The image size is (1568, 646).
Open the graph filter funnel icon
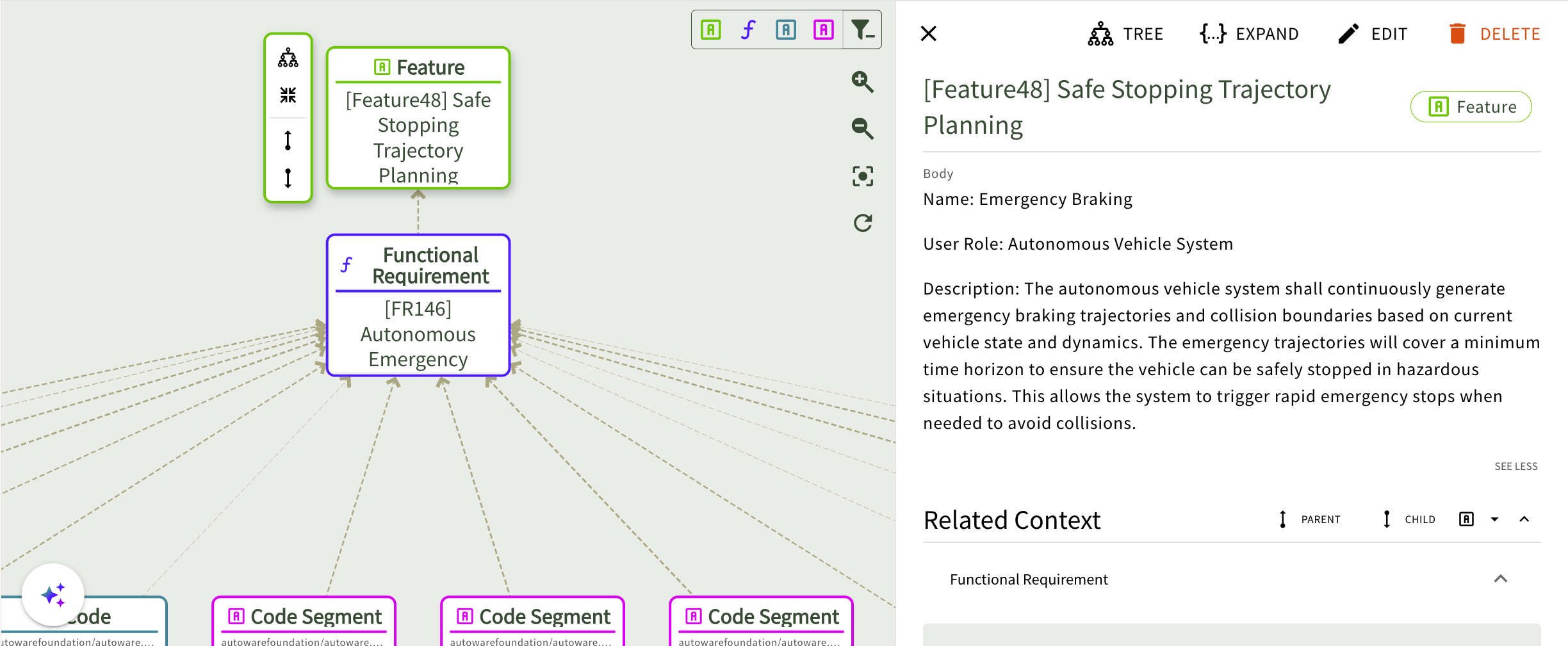[x=862, y=29]
